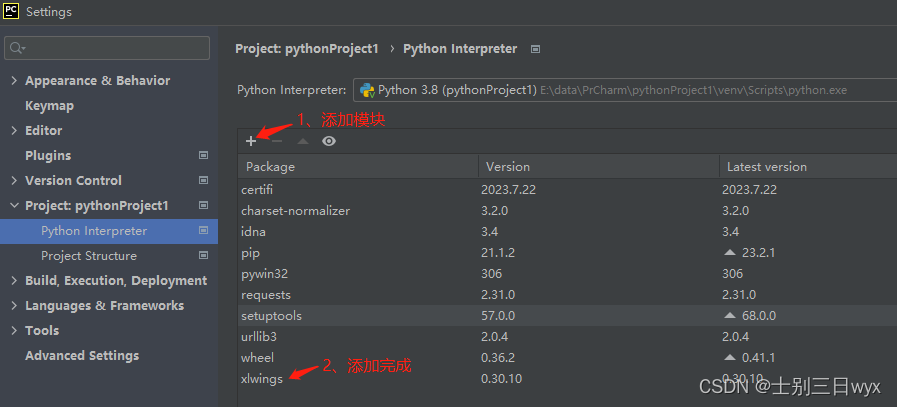
Task: Select the requests package row
Action: 567,295
